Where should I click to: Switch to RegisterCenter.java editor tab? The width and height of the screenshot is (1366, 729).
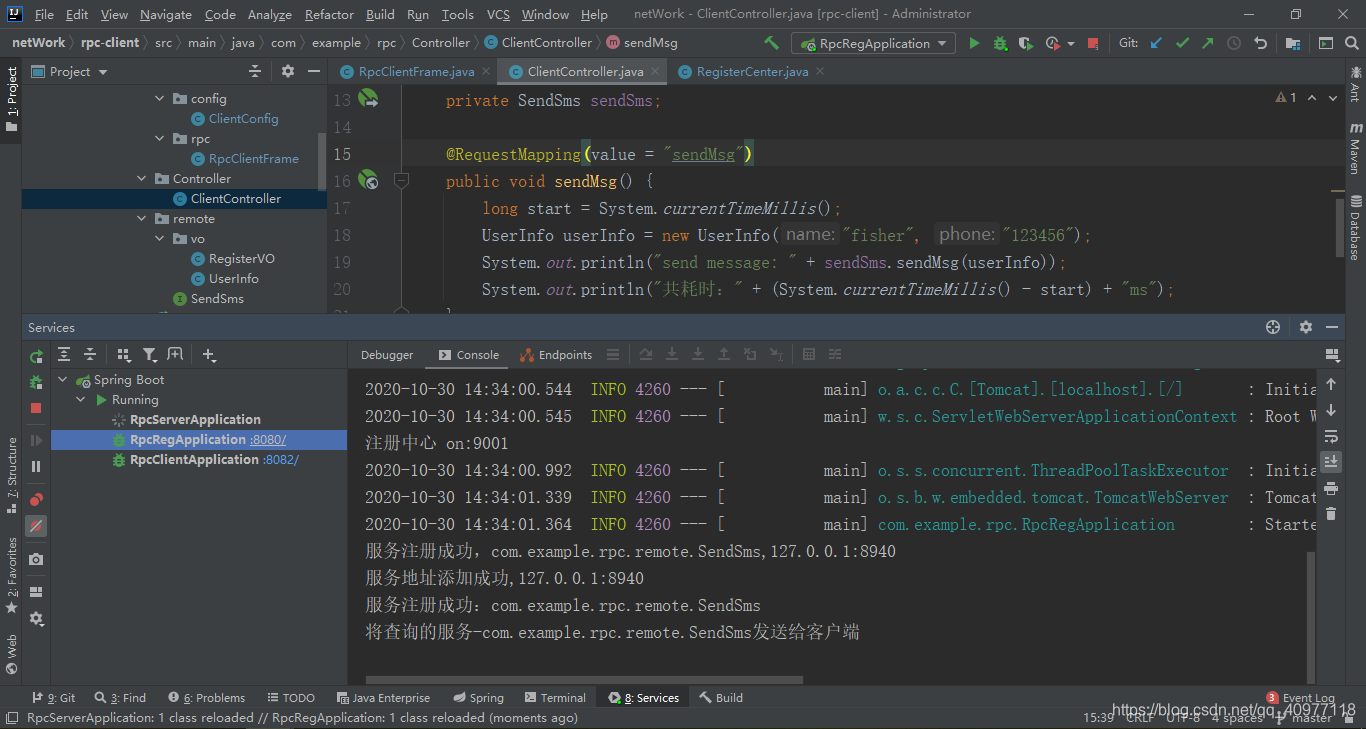pyautogui.click(x=752, y=71)
